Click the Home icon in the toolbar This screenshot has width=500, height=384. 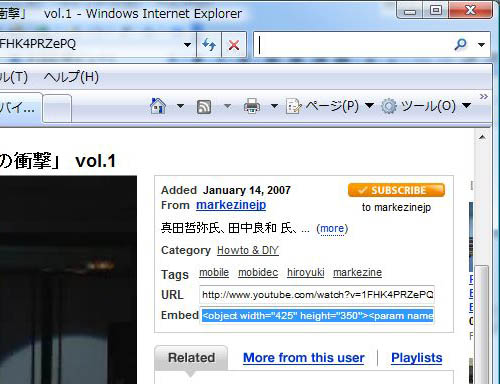click(x=158, y=106)
